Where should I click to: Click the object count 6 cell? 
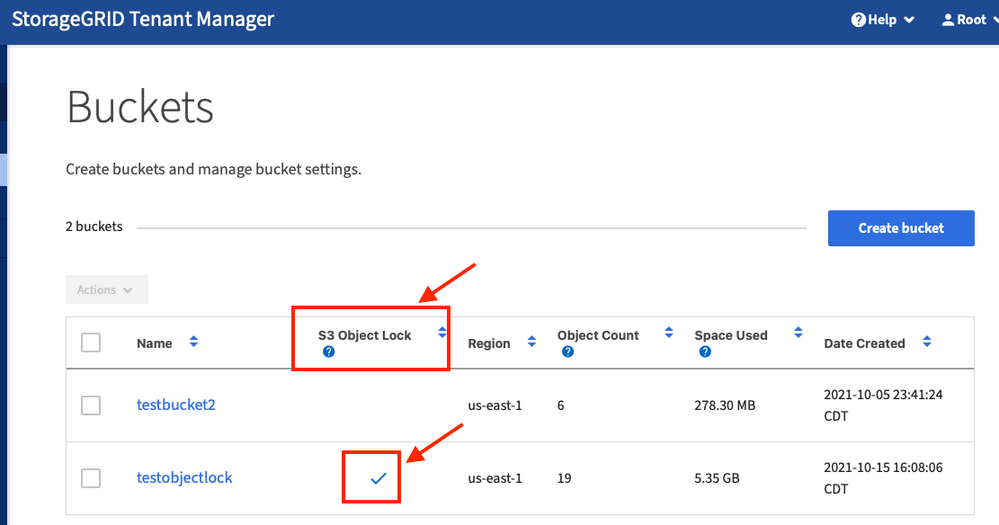[561, 406]
